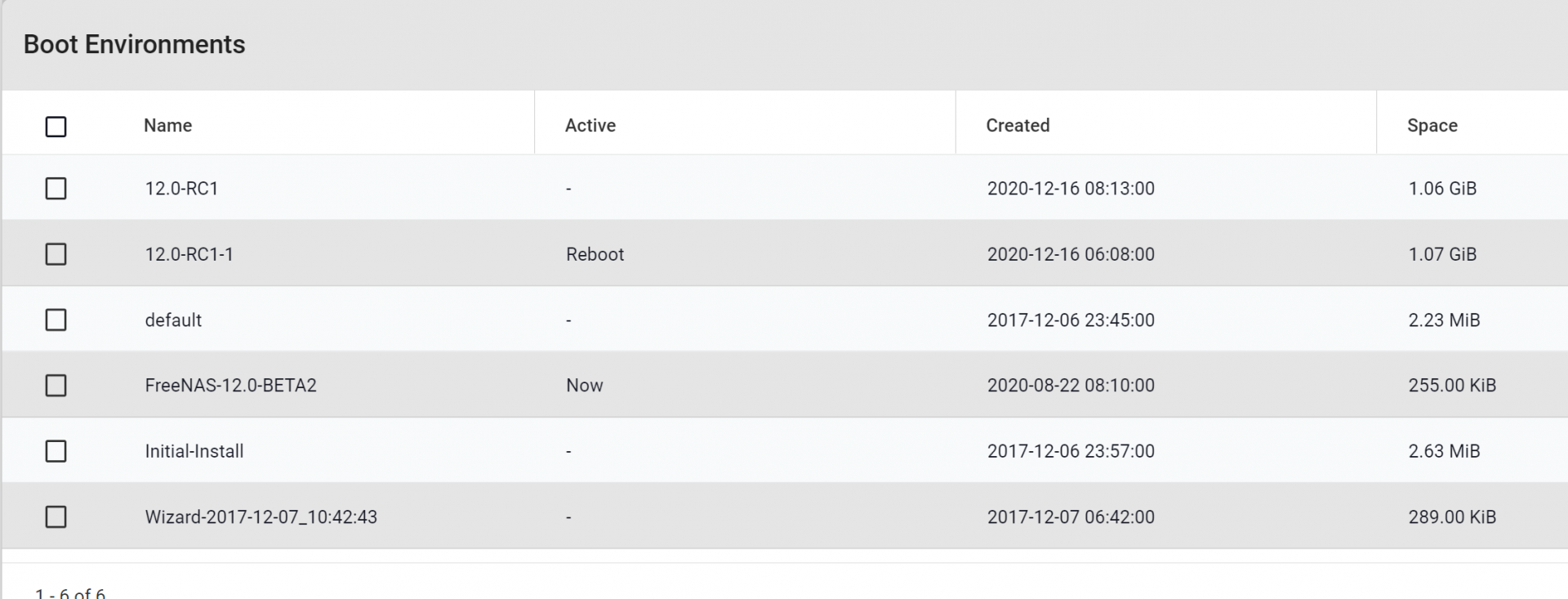Sort by the Created column header

click(1018, 125)
